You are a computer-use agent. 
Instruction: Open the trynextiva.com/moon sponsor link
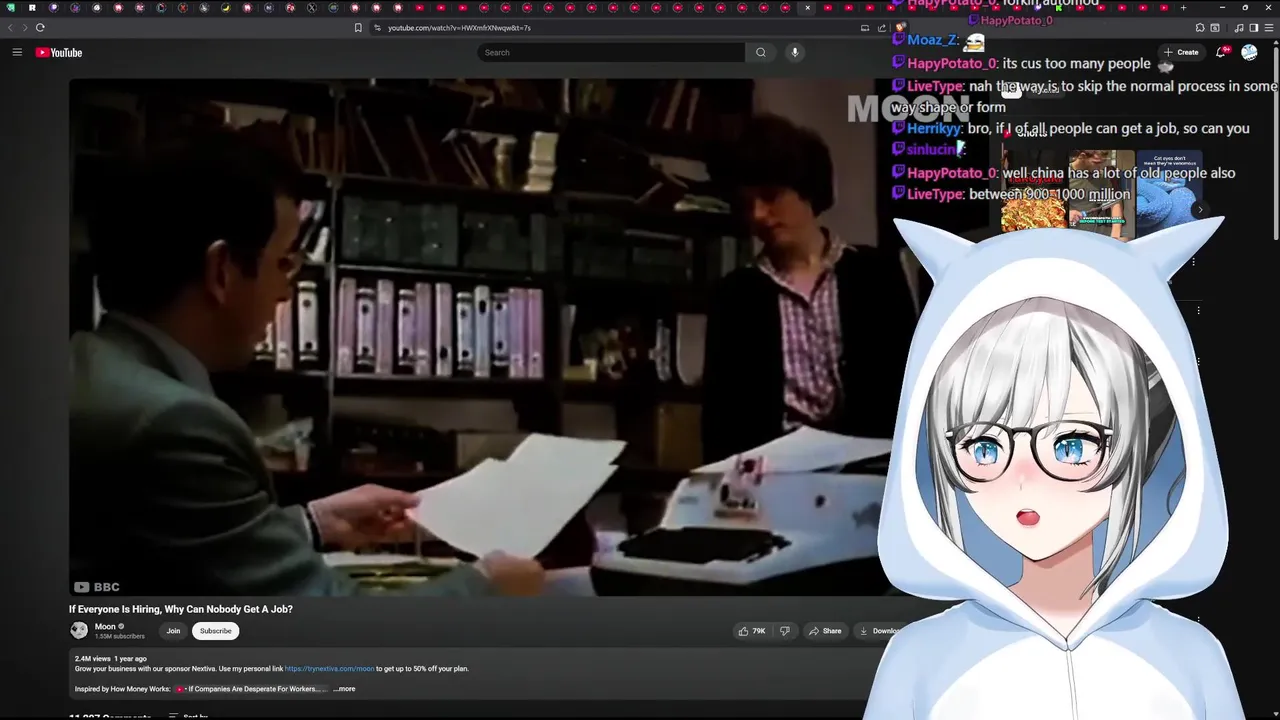click(x=329, y=668)
